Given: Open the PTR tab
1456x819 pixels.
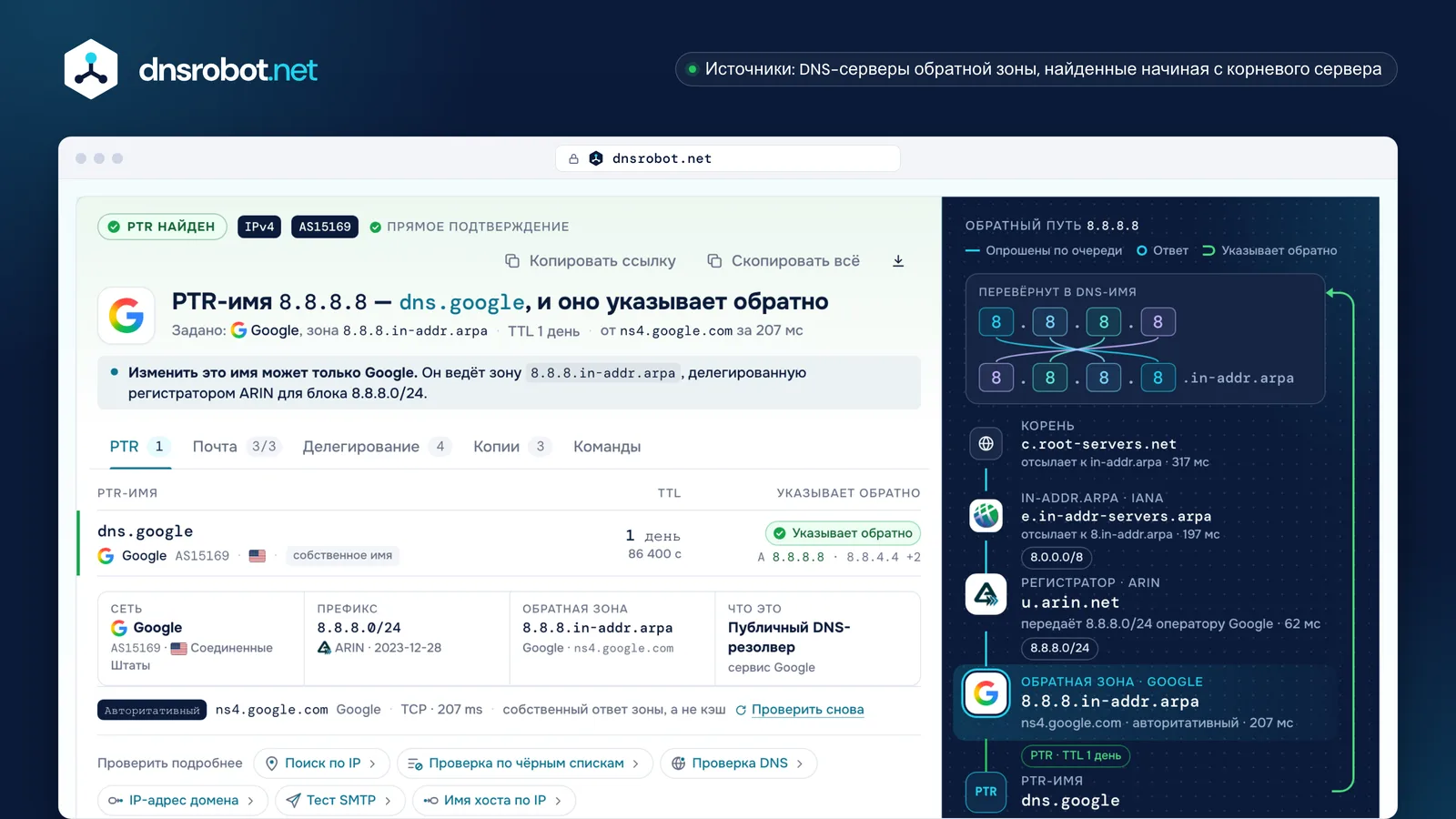Looking at the screenshot, I should click(139, 447).
